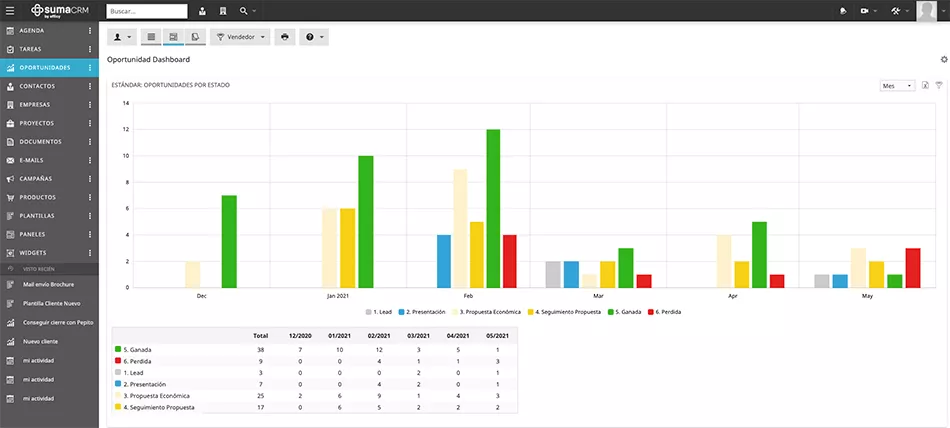This screenshot has height=428, width=950.
Task: Click the user avatar picture
Action: (926, 11)
